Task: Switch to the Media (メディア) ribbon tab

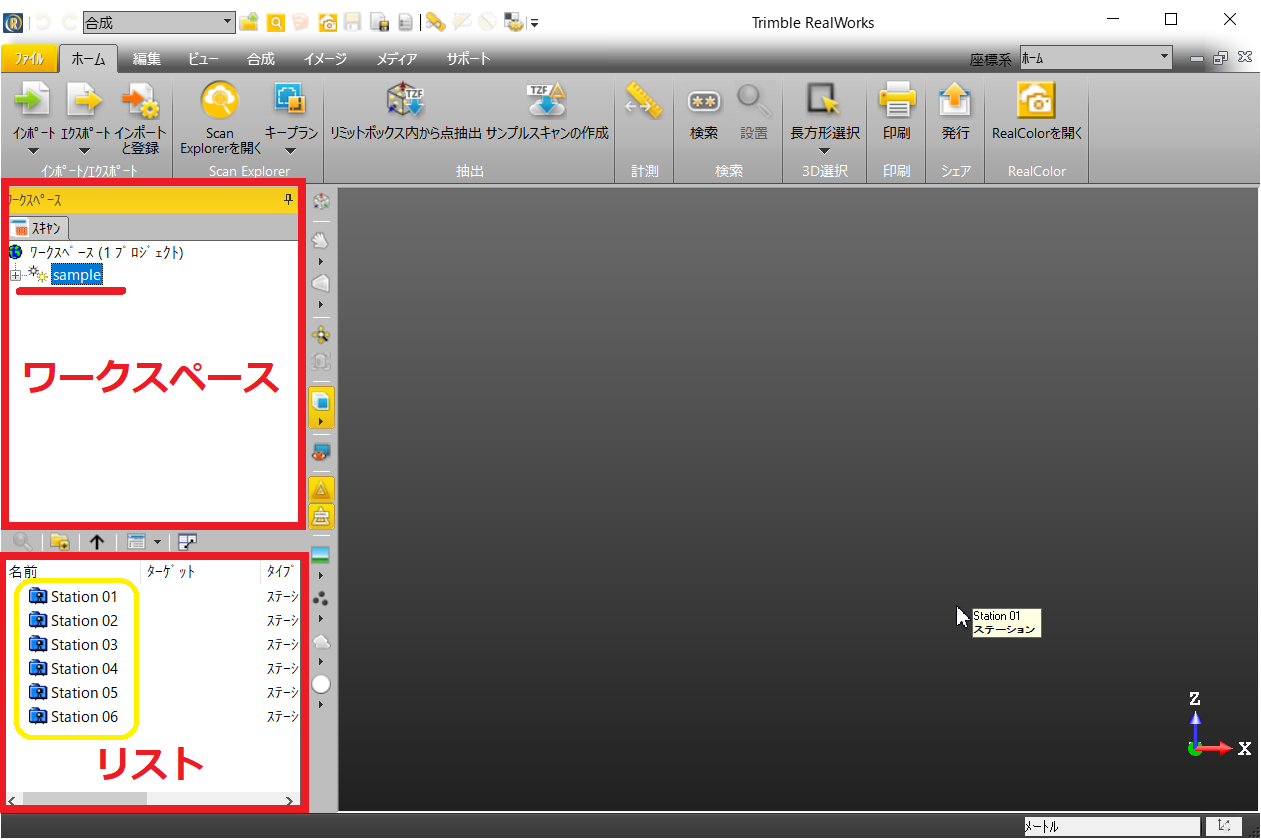Action: click(x=397, y=59)
